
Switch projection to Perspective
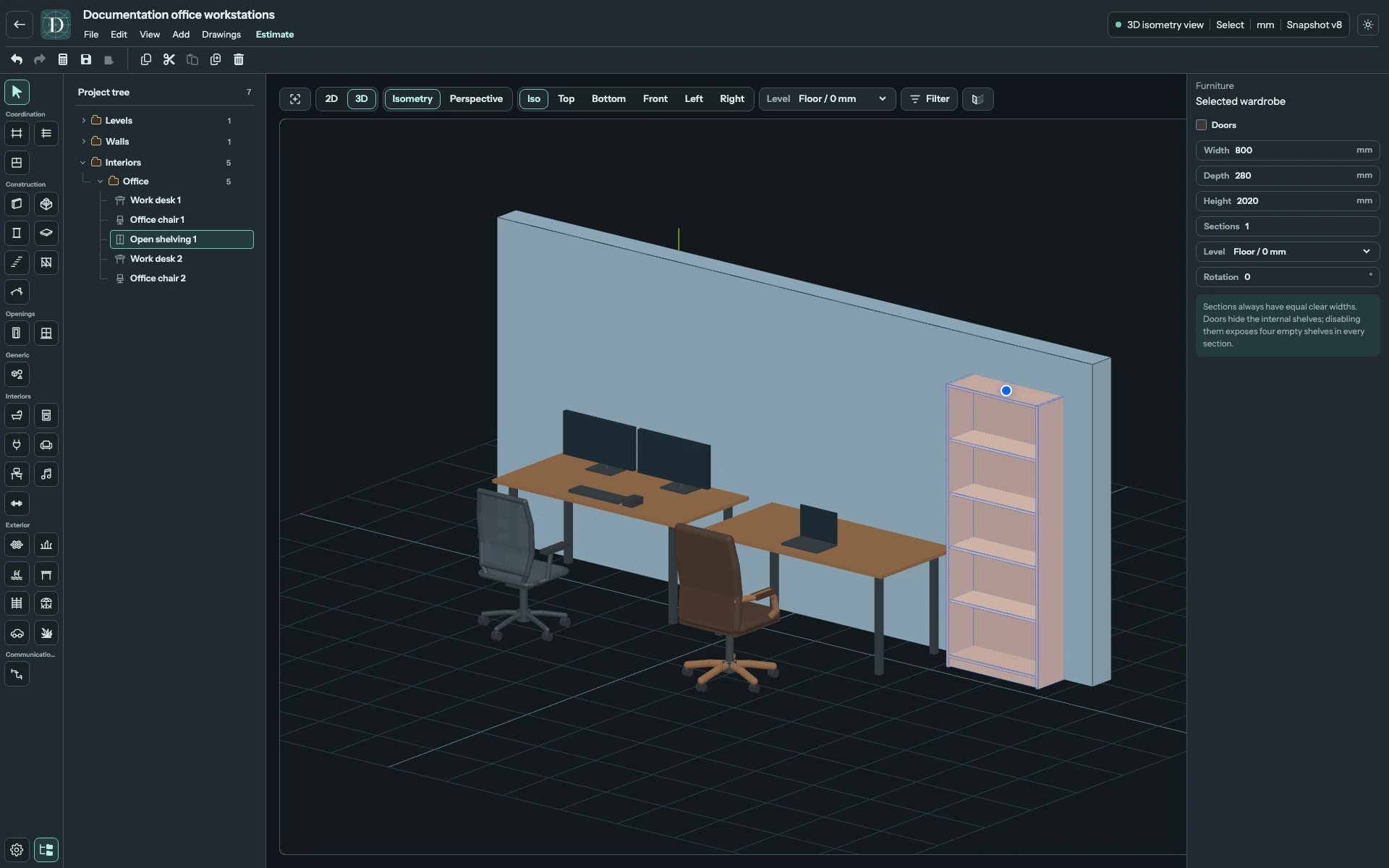coord(476,99)
